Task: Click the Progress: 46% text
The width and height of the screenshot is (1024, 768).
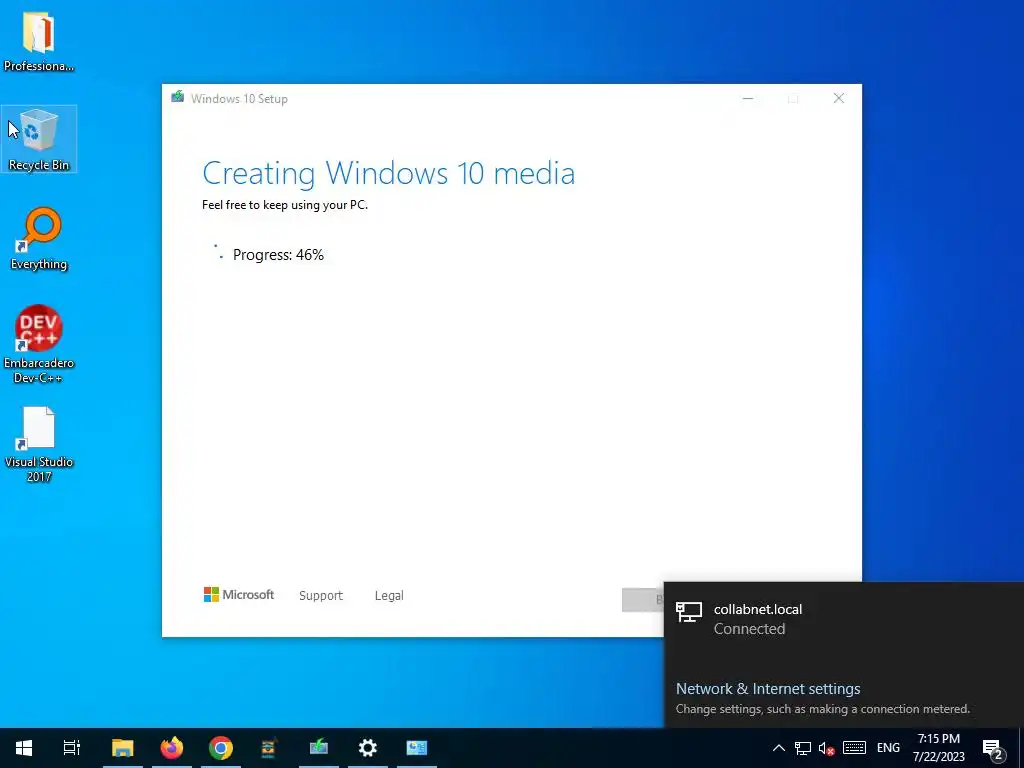Action: click(x=278, y=255)
